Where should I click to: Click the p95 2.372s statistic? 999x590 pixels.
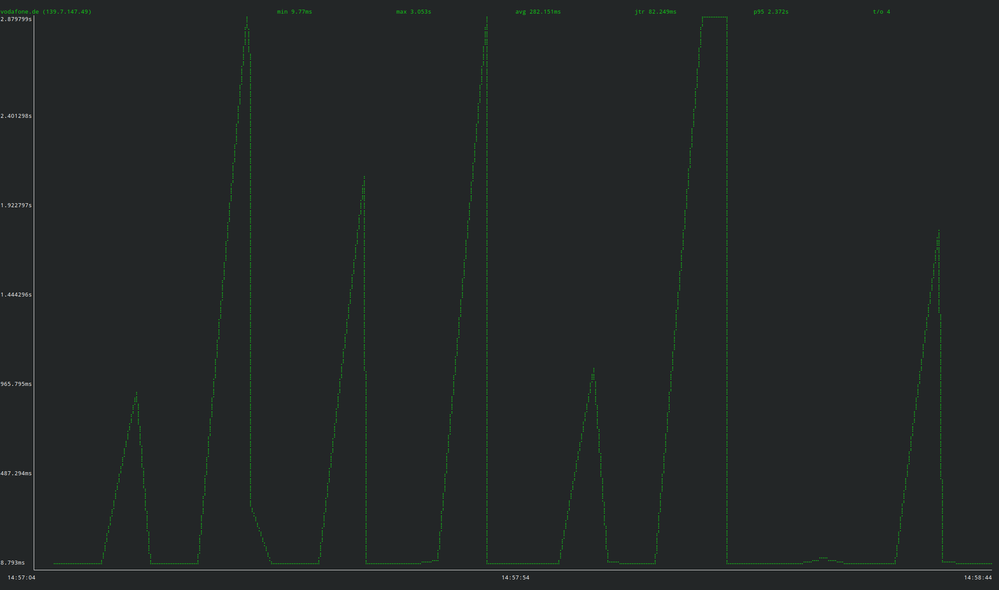[x=771, y=11]
